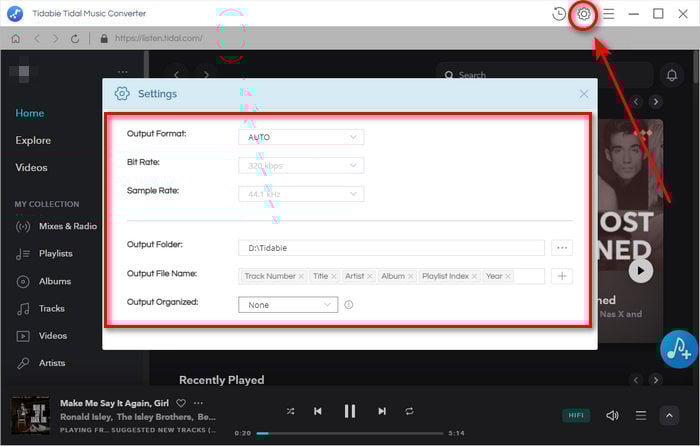Like the track with heart icon
Image resolution: width=700 pixels, height=446 pixels.
click(x=181, y=403)
